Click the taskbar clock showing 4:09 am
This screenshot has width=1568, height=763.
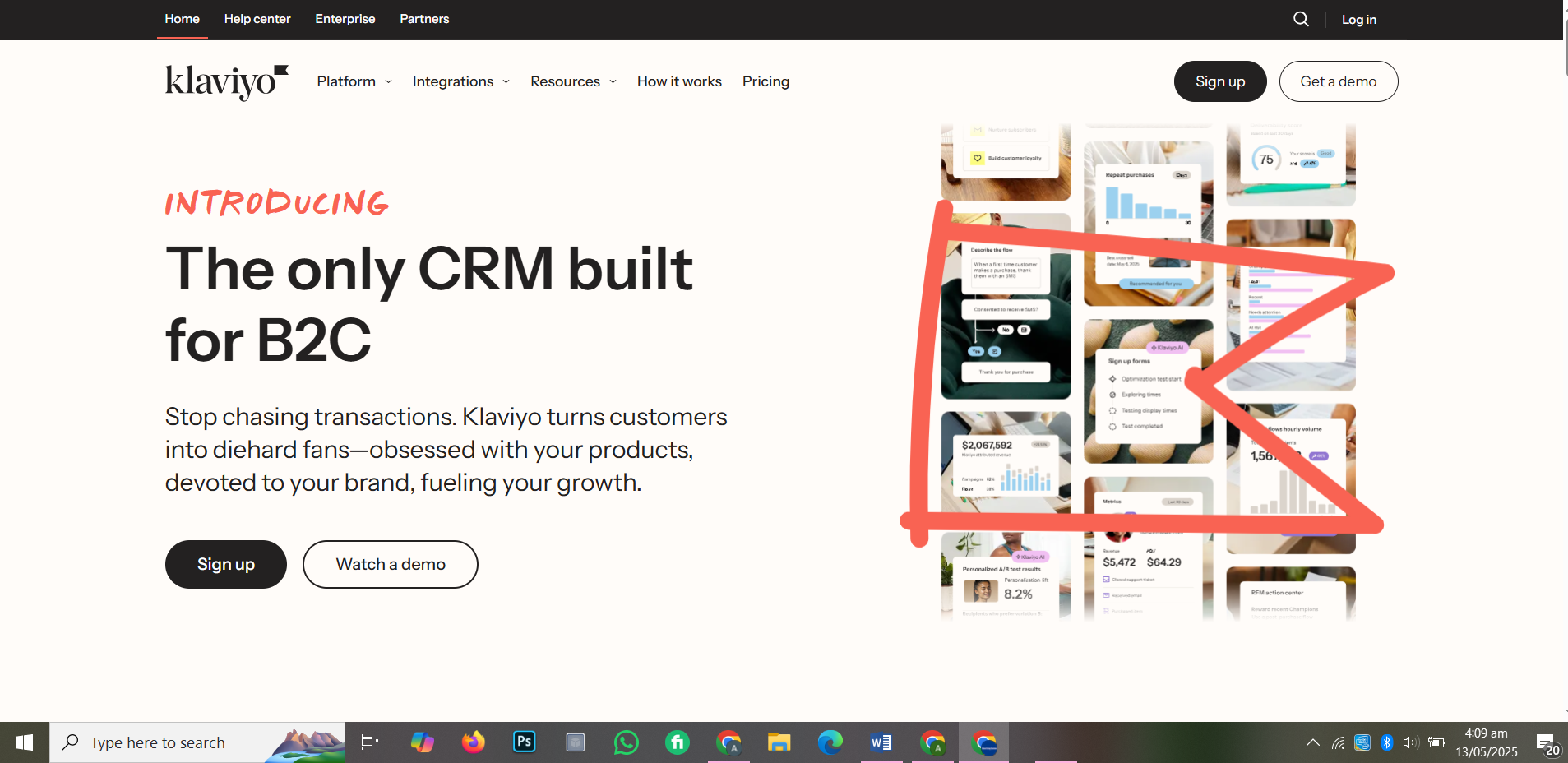click(1486, 742)
